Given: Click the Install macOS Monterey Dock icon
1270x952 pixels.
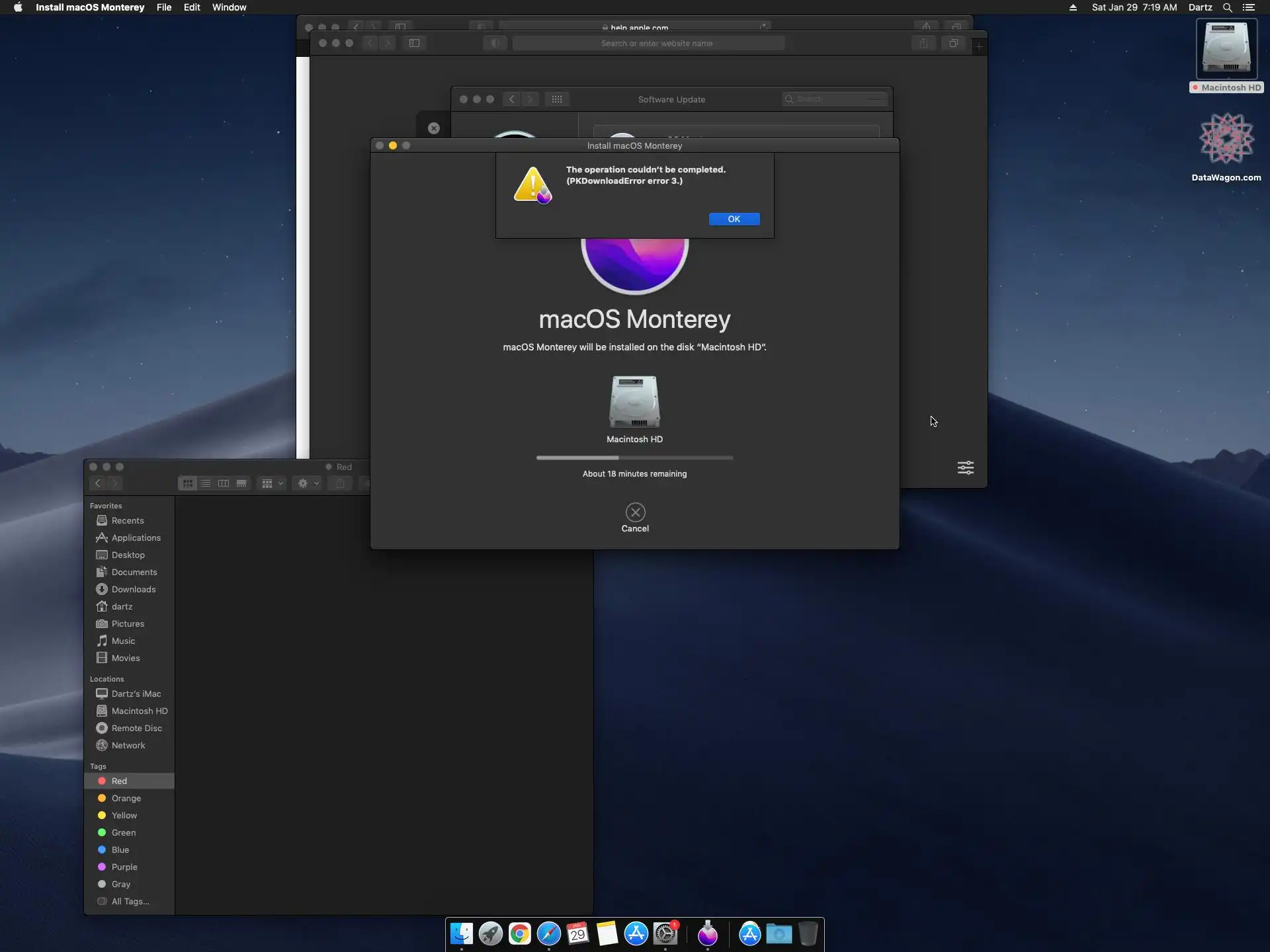Looking at the screenshot, I should [x=708, y=933].
